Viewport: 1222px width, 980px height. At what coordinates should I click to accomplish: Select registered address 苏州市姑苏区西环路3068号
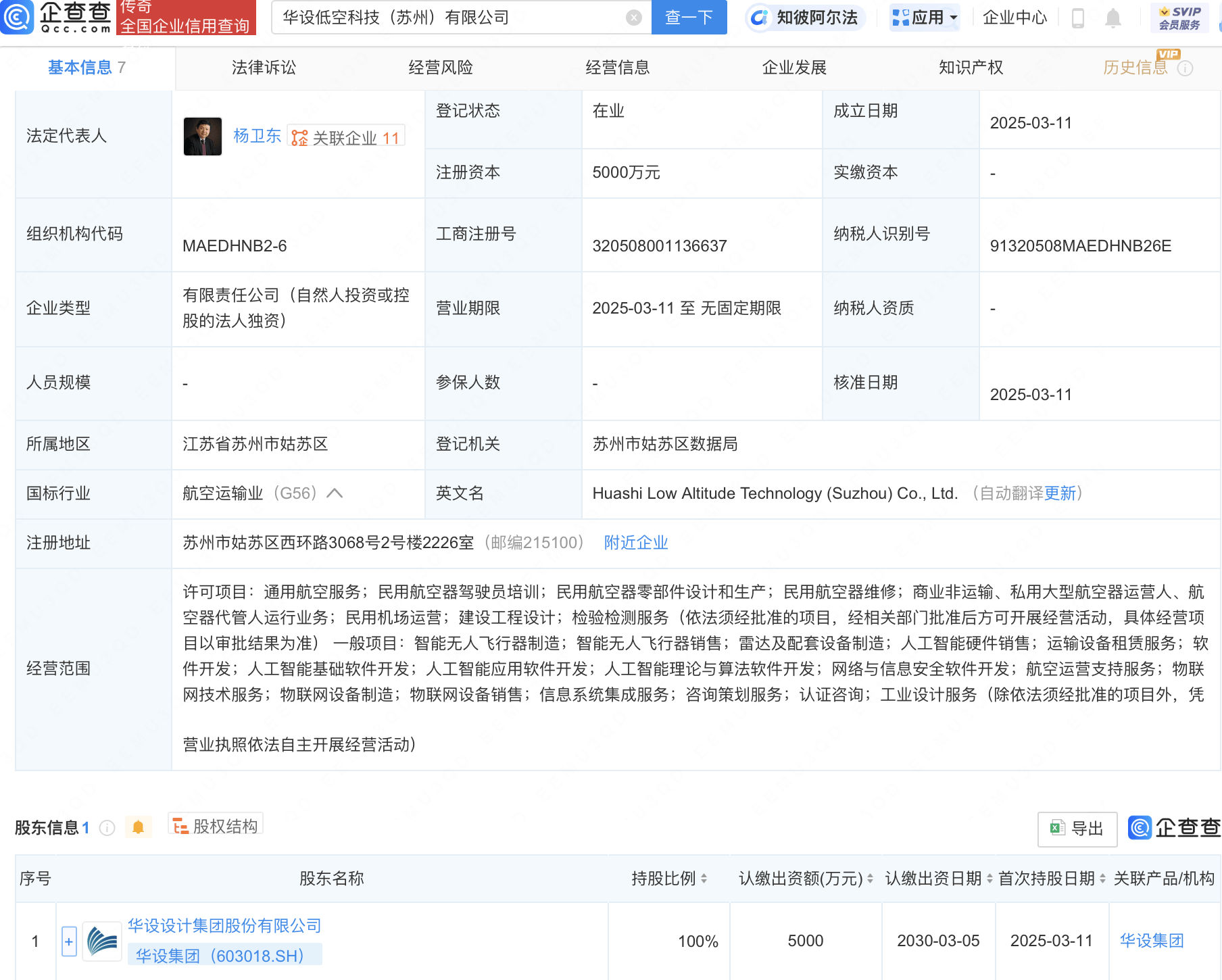[328, 543]
